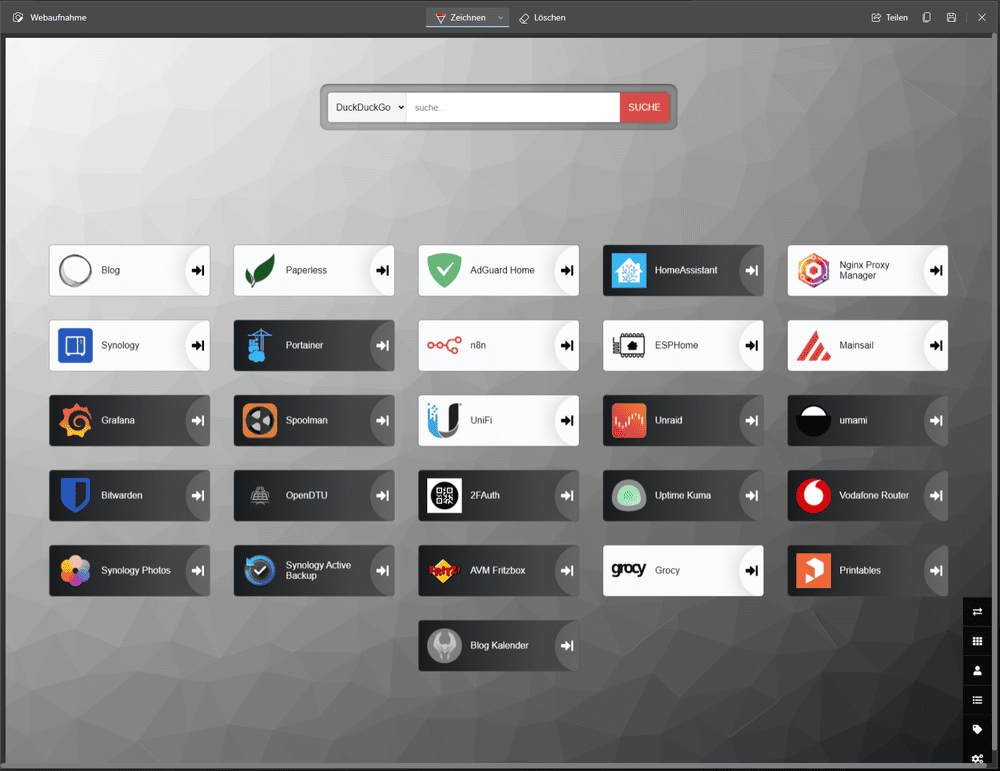Click the Synology blue icon
The width and height of the screenshot is (1000, 771).
[75, 346]
